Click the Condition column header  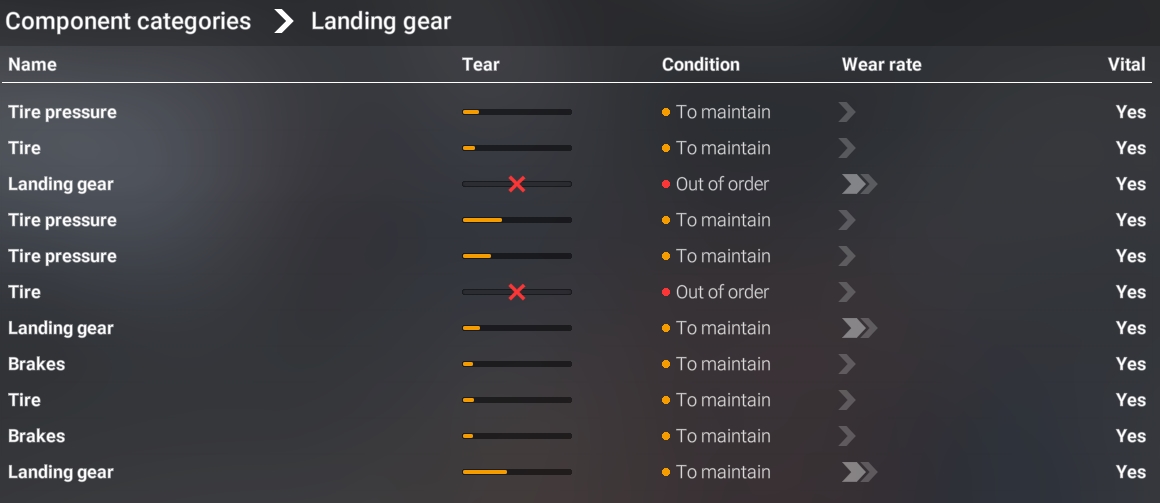point(700,65)
